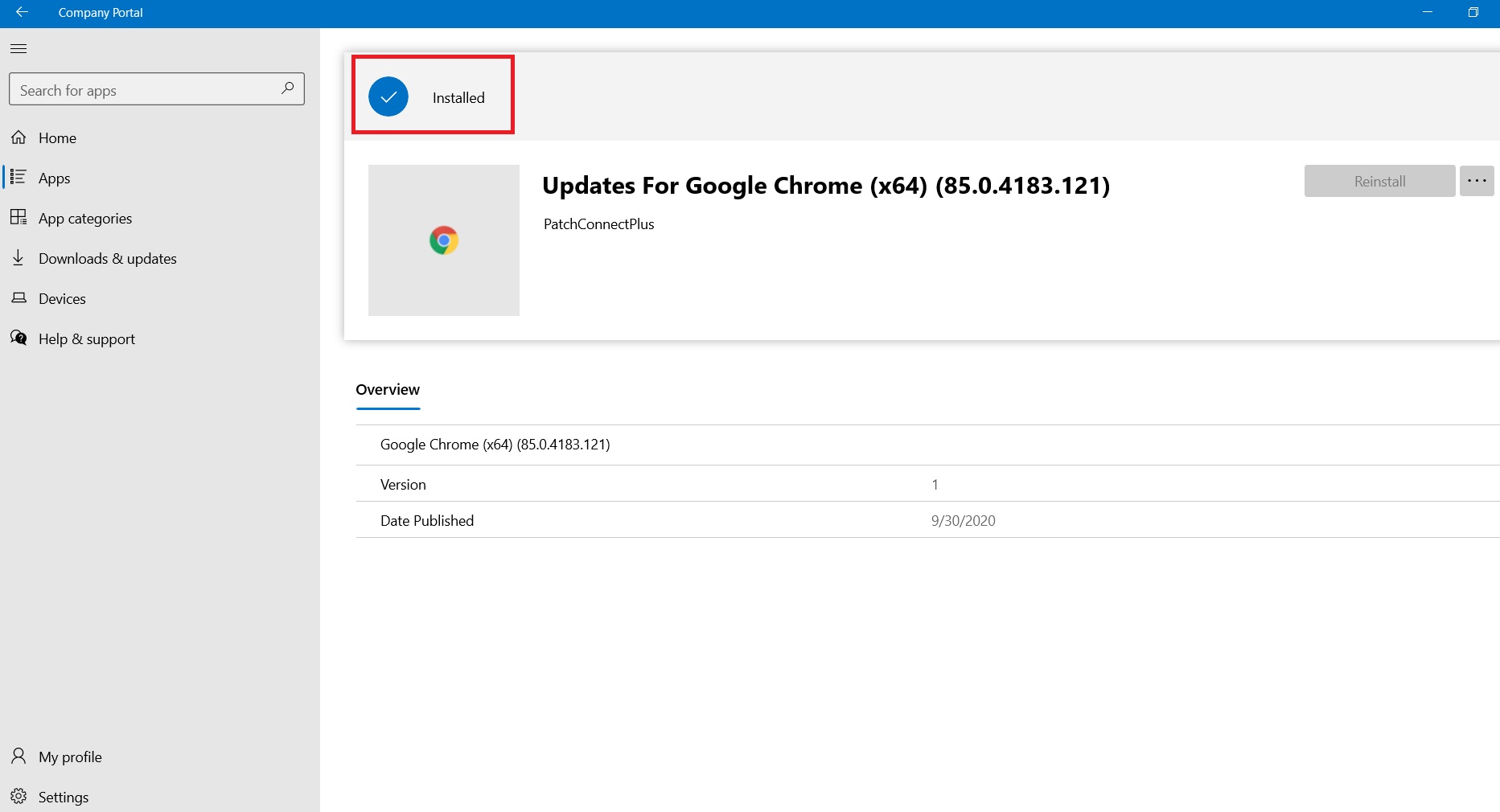The image size is (1500, 812).
Task: Click the search magnifier icon
Action: coord(288,88)
